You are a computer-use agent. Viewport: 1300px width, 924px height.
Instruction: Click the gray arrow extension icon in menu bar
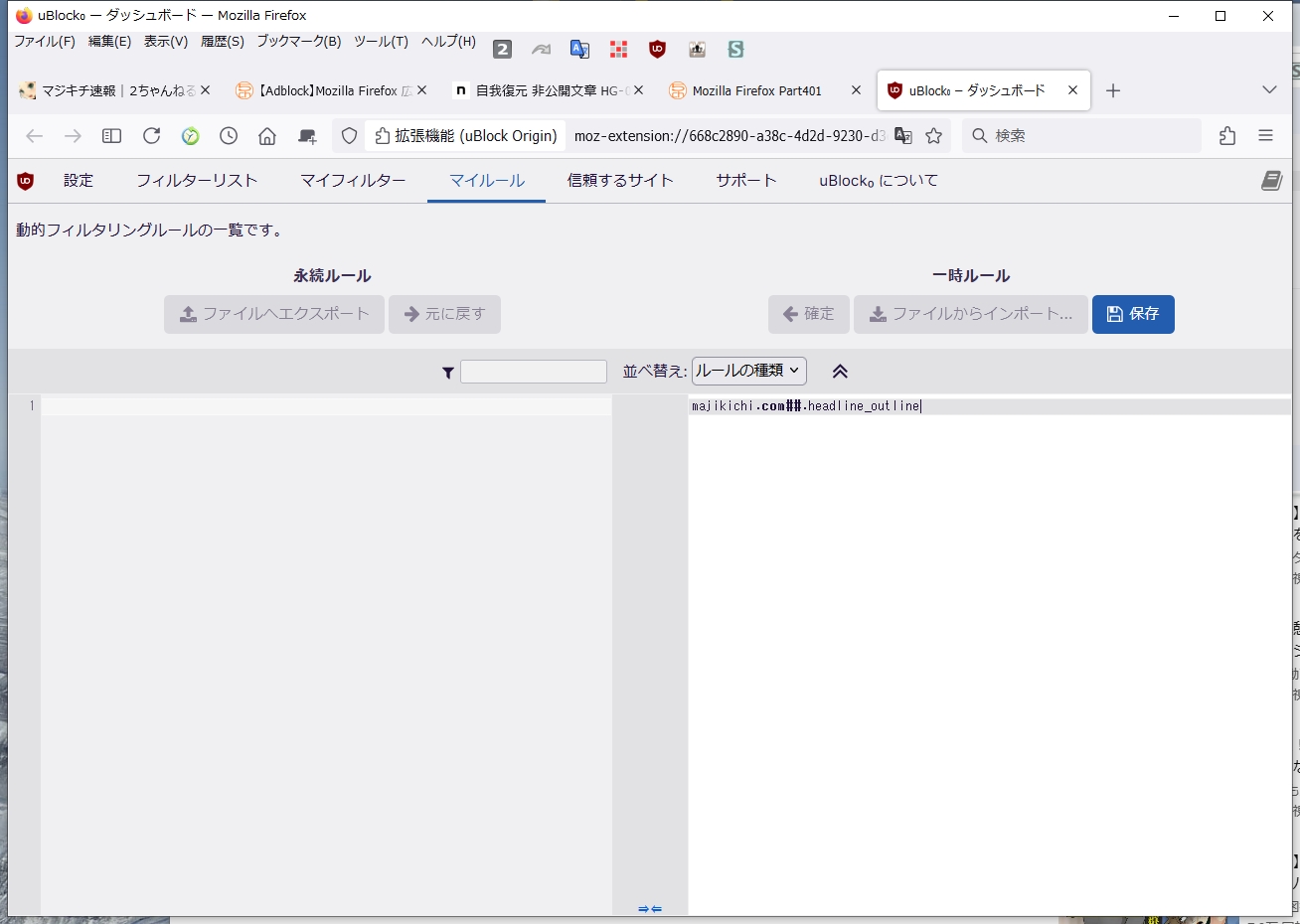(541, 49)
